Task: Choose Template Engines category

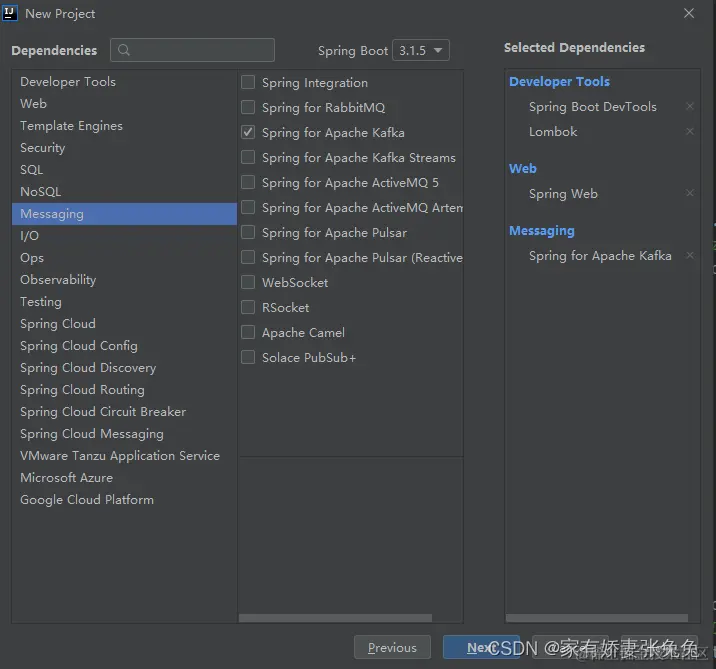Action: coord(124,126)
